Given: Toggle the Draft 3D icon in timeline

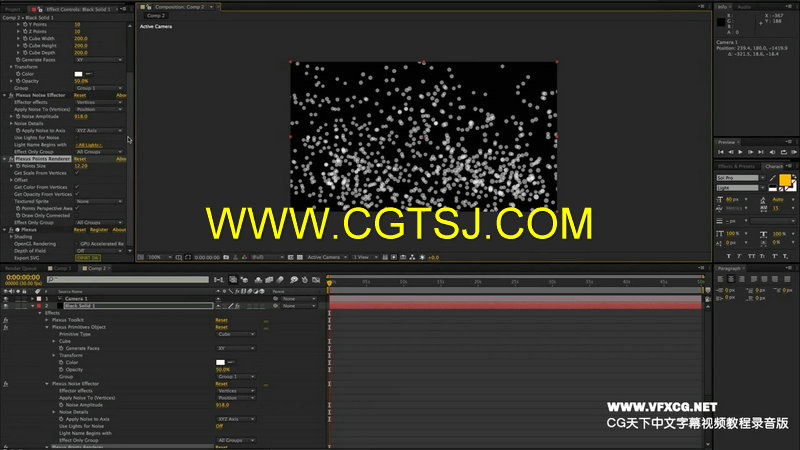Looking at the screenshot, I should 244,280.
